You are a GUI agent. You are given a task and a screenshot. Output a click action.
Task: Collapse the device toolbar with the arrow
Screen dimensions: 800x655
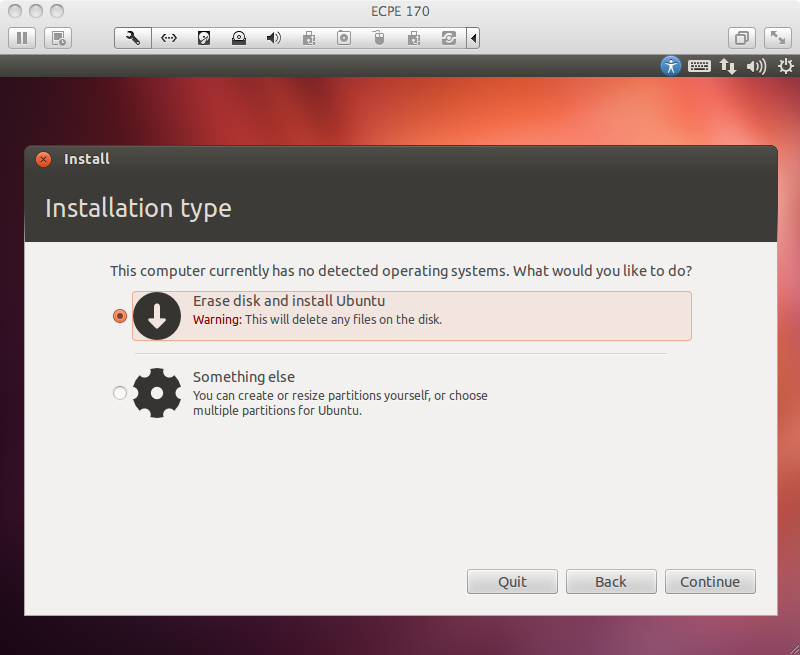471,37
